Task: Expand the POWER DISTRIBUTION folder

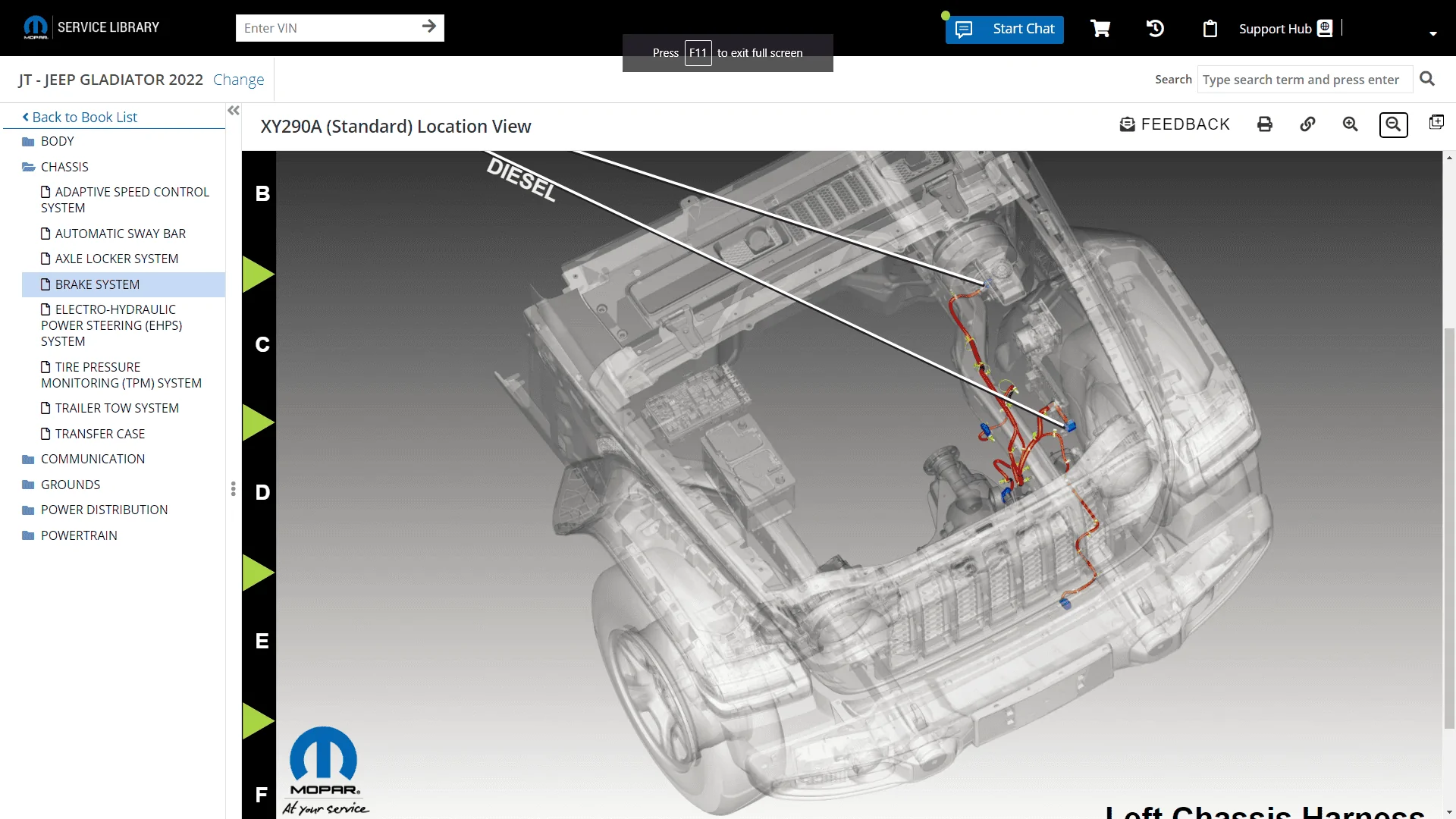Action: click(95, 510)
